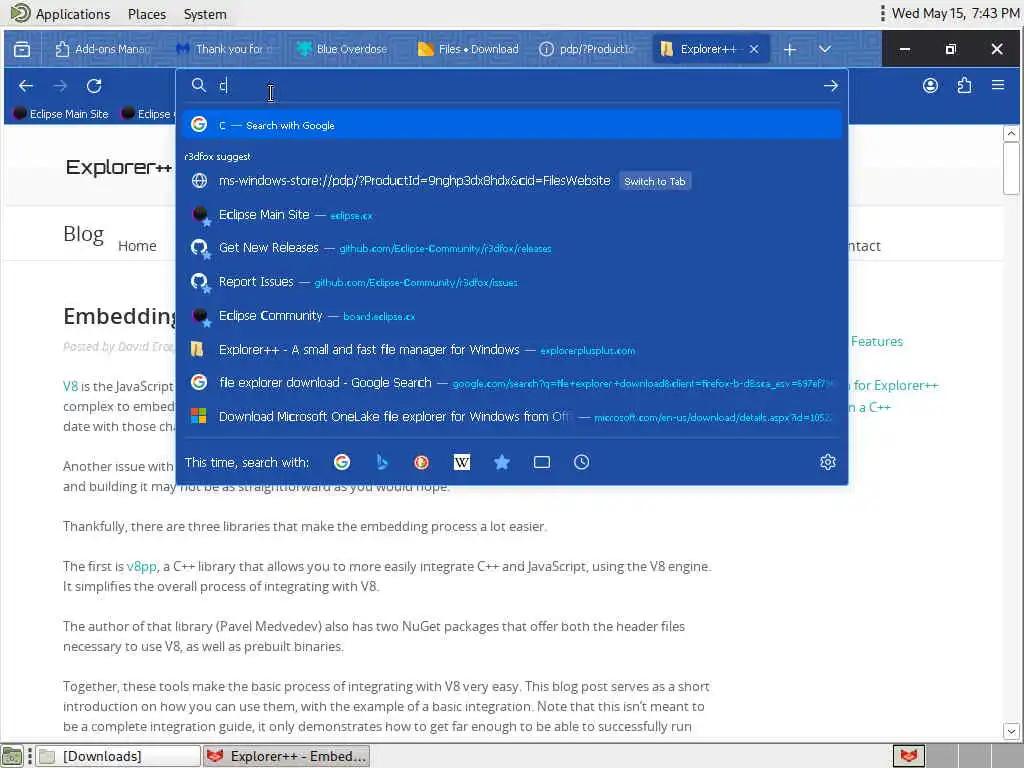Image resolution: width=1024 pixels, height=768 pixels.
Task: Select file explorer download Google Search suggestion
Action: coord(513,383)
